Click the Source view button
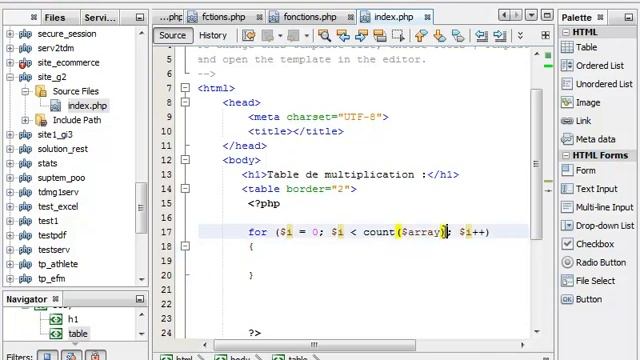Viewport: 640px width, 360px height. (173, 36)
